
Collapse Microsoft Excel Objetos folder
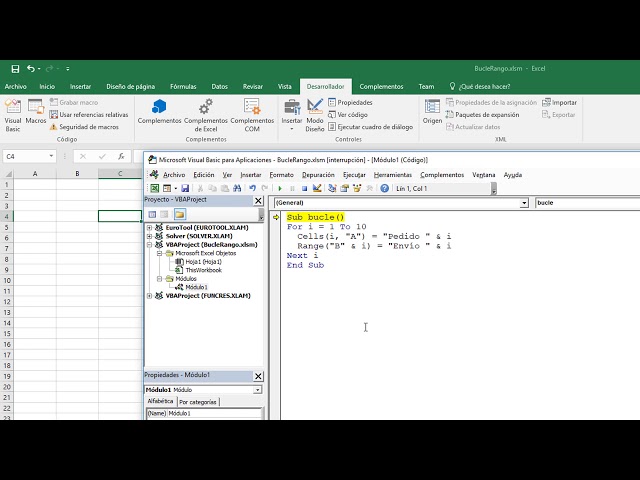tap(160, 253)
